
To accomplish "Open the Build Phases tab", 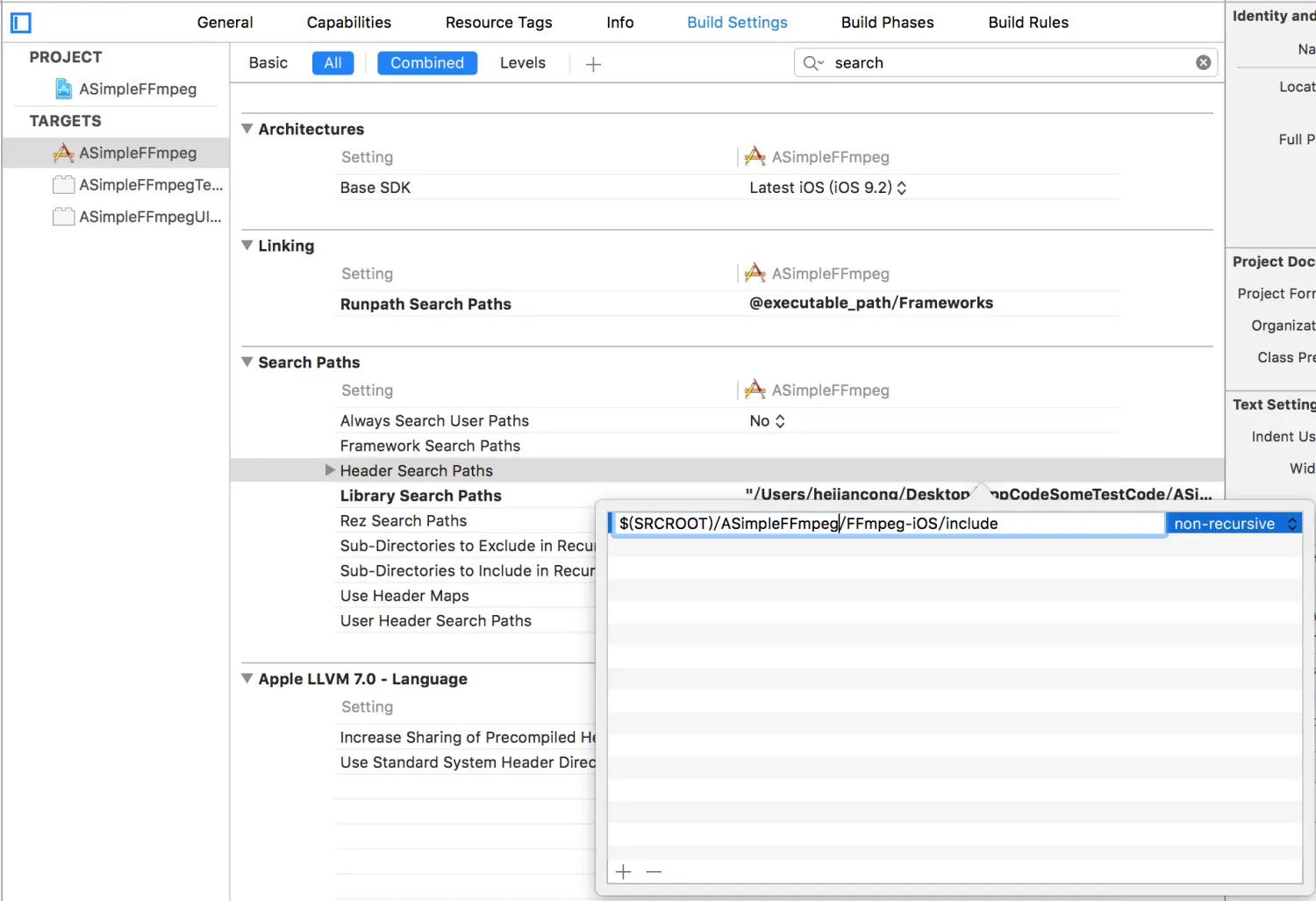I will (x=888, y=23).
